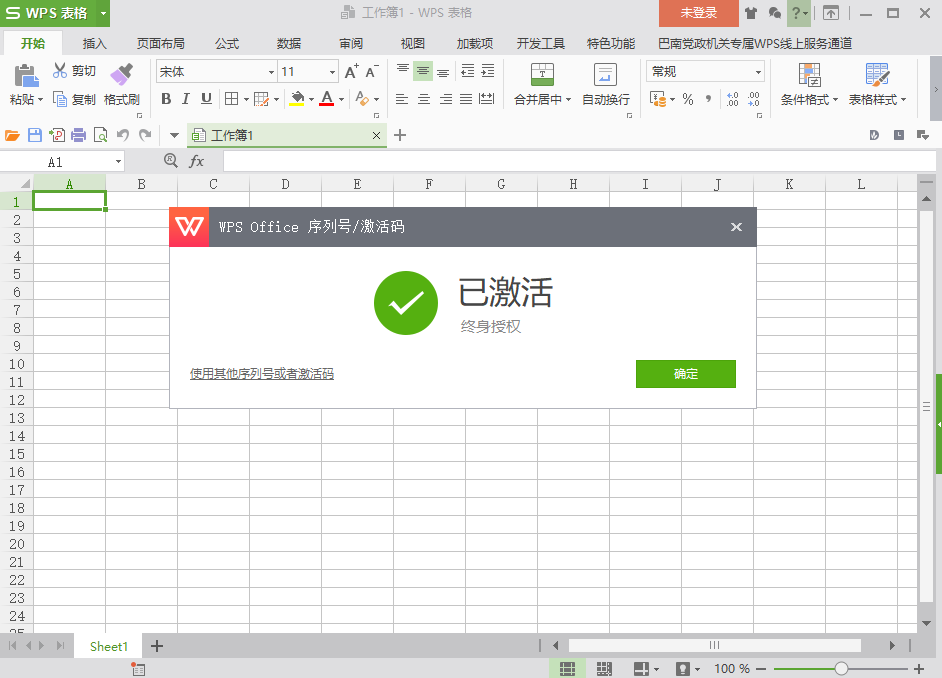
Task: Expand the fill color dropdown arrow
Action: [311, 100]
